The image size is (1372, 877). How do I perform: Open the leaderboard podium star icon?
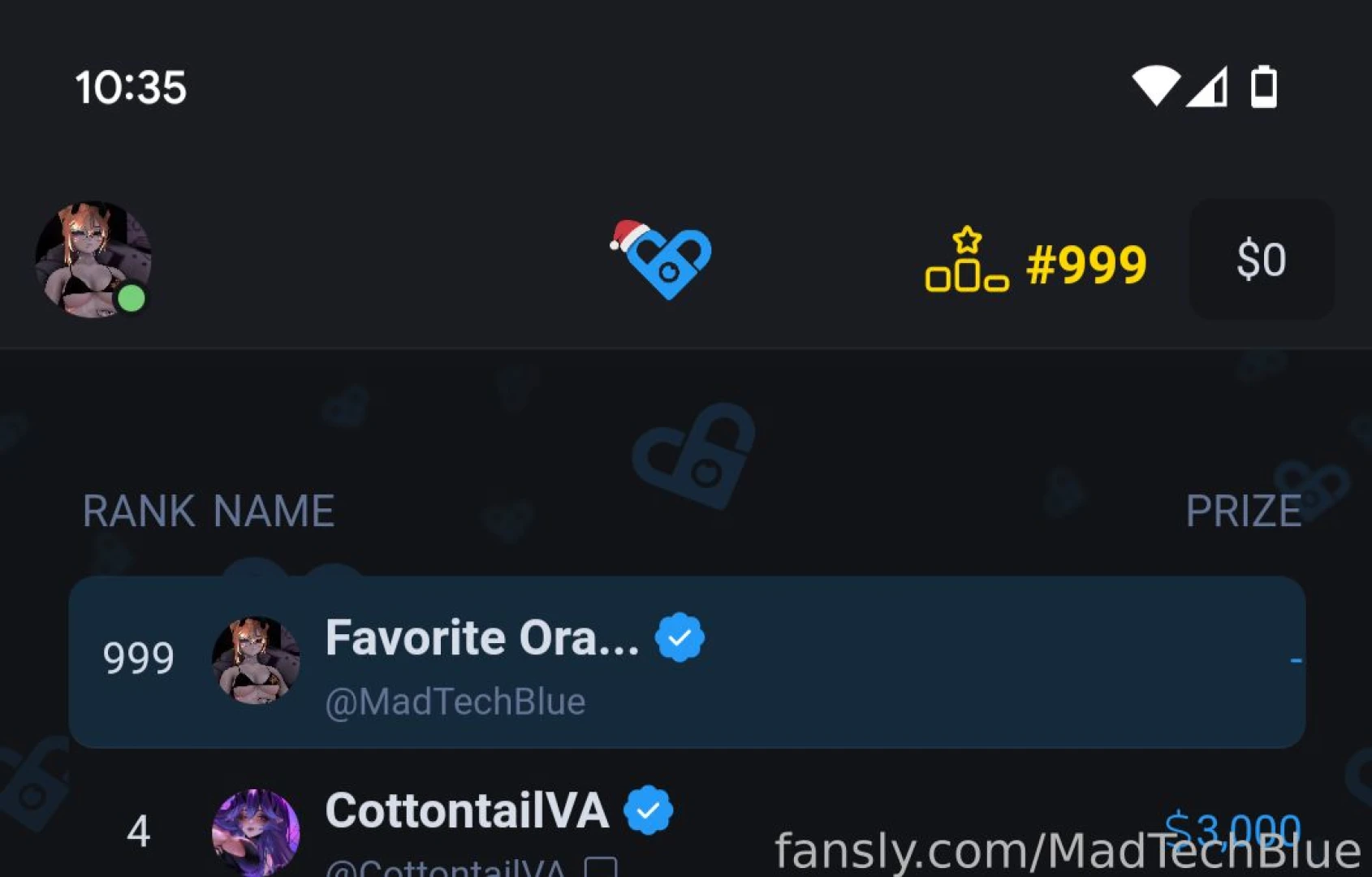pos(967,259)
